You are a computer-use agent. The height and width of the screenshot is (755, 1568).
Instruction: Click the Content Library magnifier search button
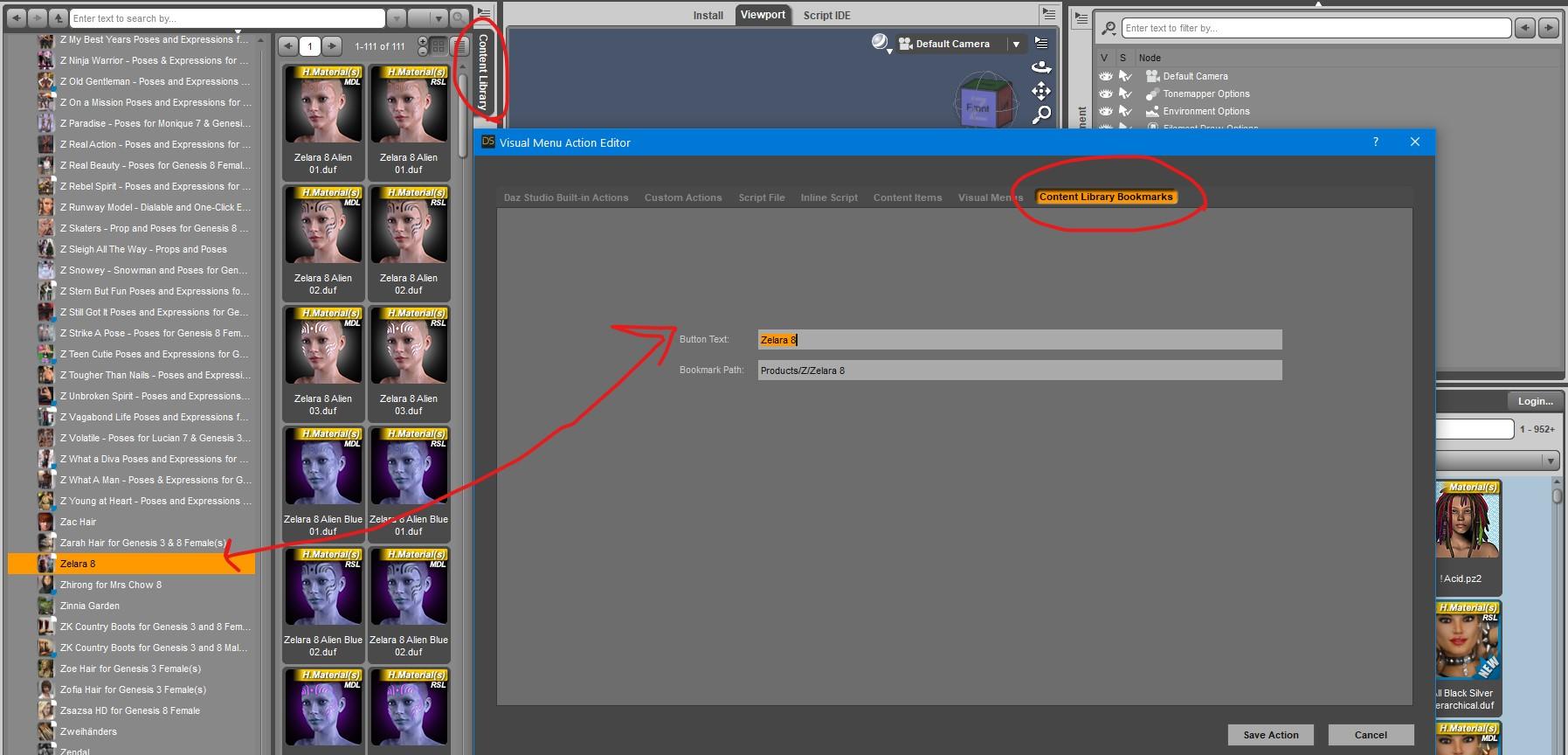(x=459, y=17)
